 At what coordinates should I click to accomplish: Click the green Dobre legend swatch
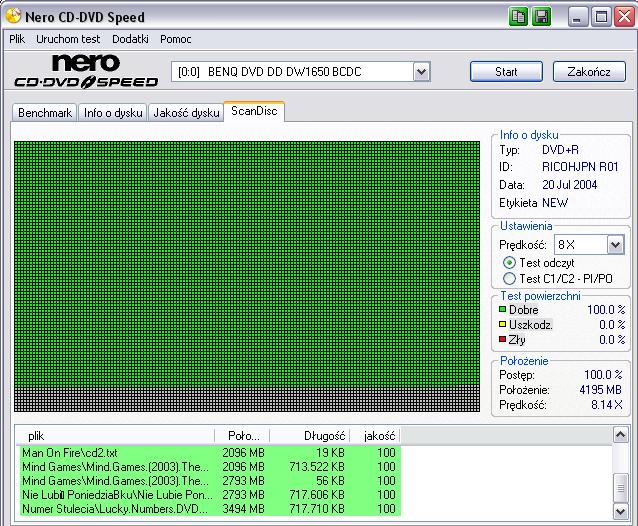pos(502,310)
